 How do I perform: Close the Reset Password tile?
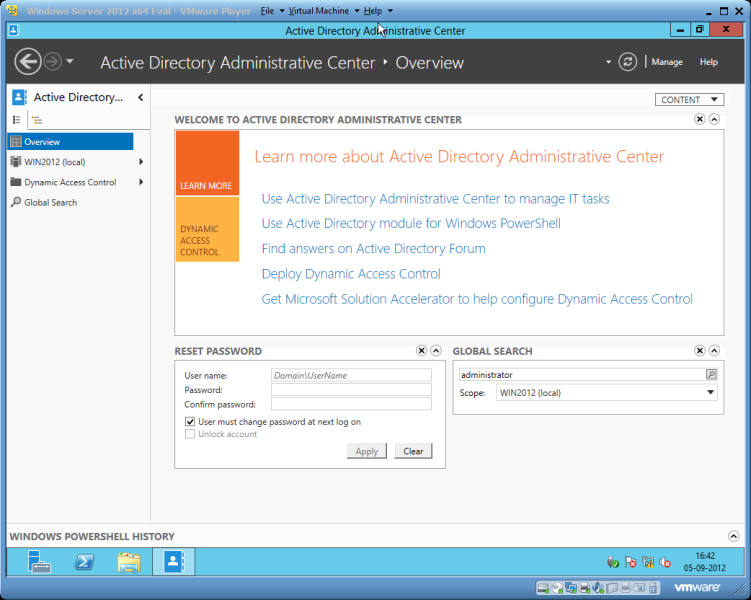click(x=421, y=351)
